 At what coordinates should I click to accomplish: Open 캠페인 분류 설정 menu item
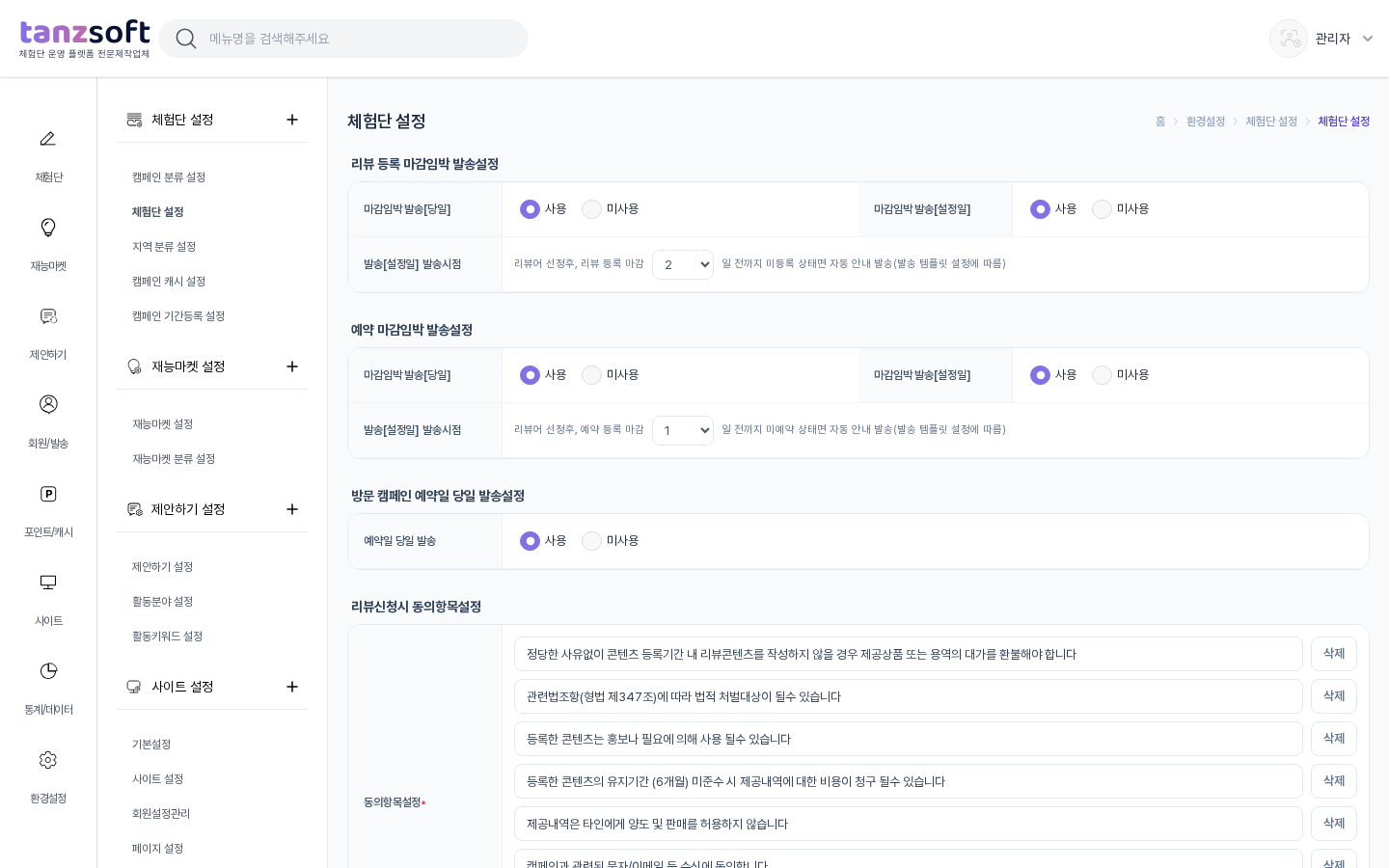click(x=169, y=177)
